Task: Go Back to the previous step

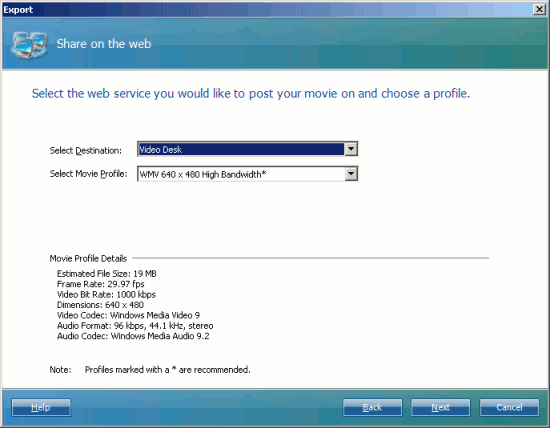Action: point(373,407)
